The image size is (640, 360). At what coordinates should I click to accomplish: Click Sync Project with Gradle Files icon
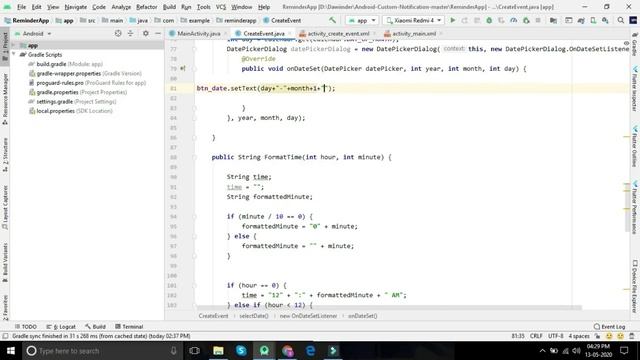pos(581,20)
